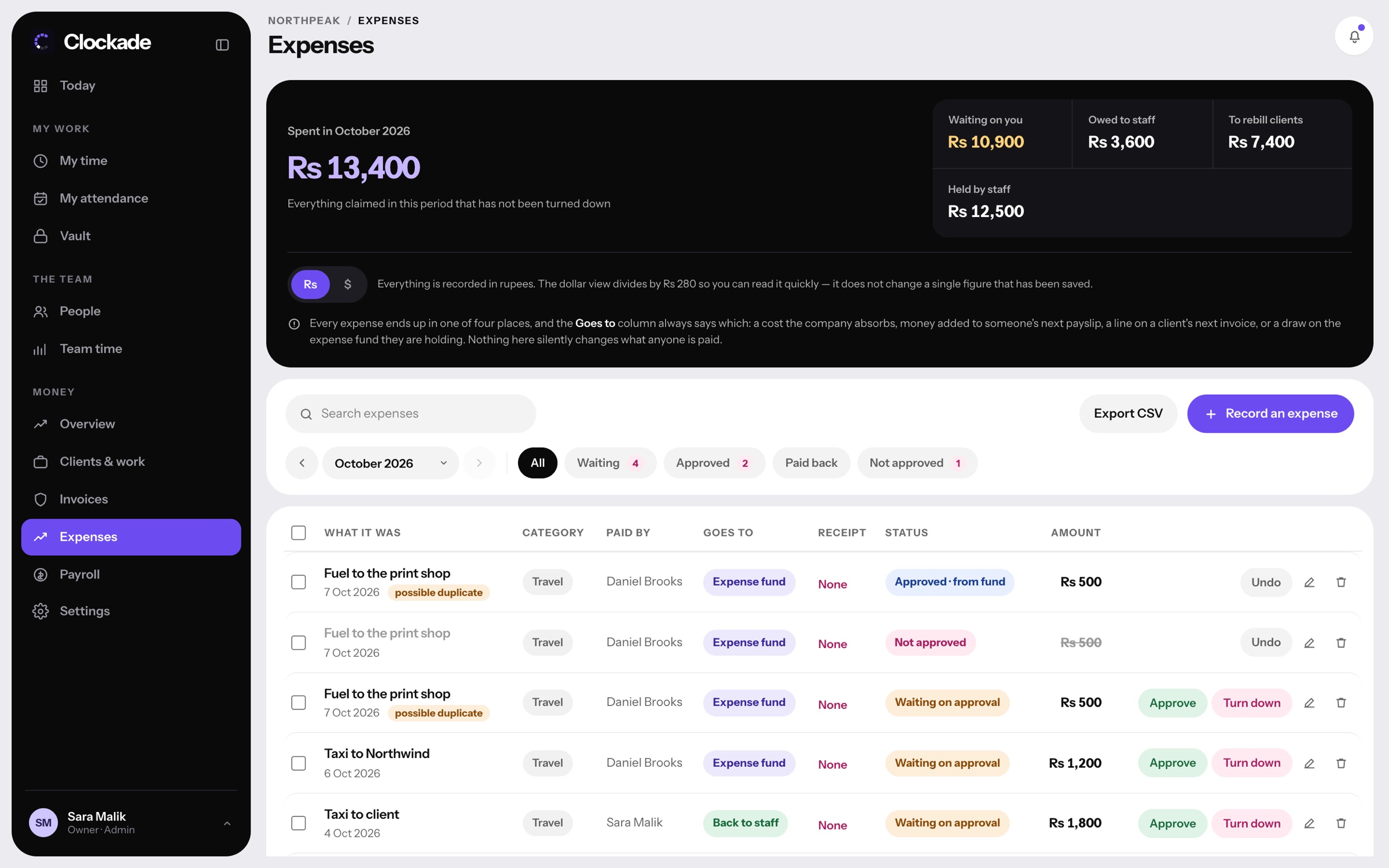Open notifications bell
The height and width of the screenshot is (868, 1389).
(1354, 36)
